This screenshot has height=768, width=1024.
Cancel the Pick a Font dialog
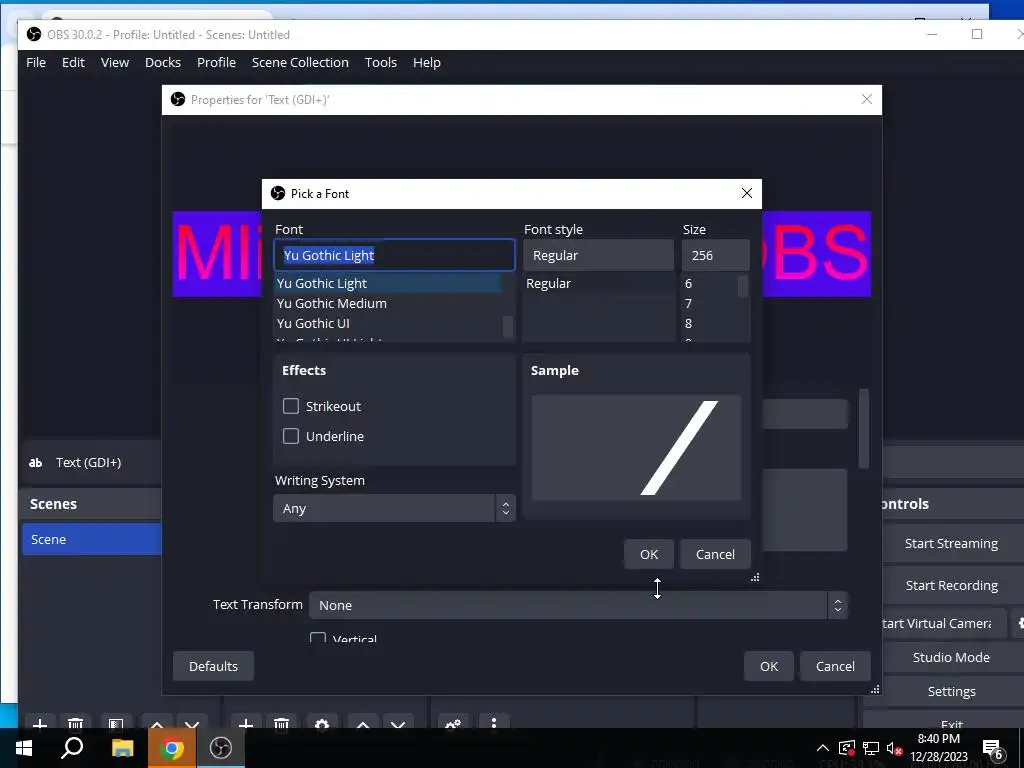coord(715,554)
